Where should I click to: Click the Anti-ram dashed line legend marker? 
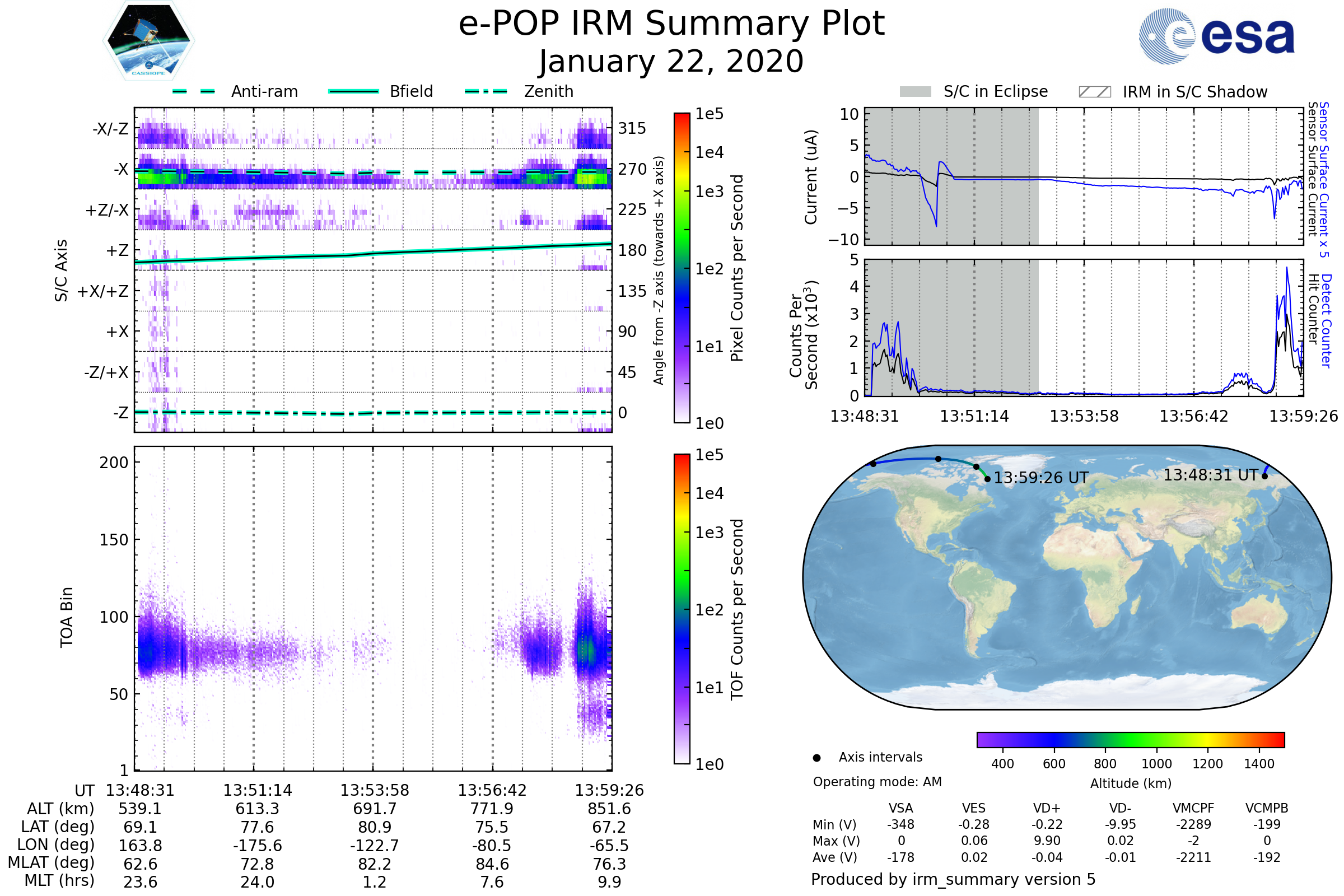click(x=194, y=91)
